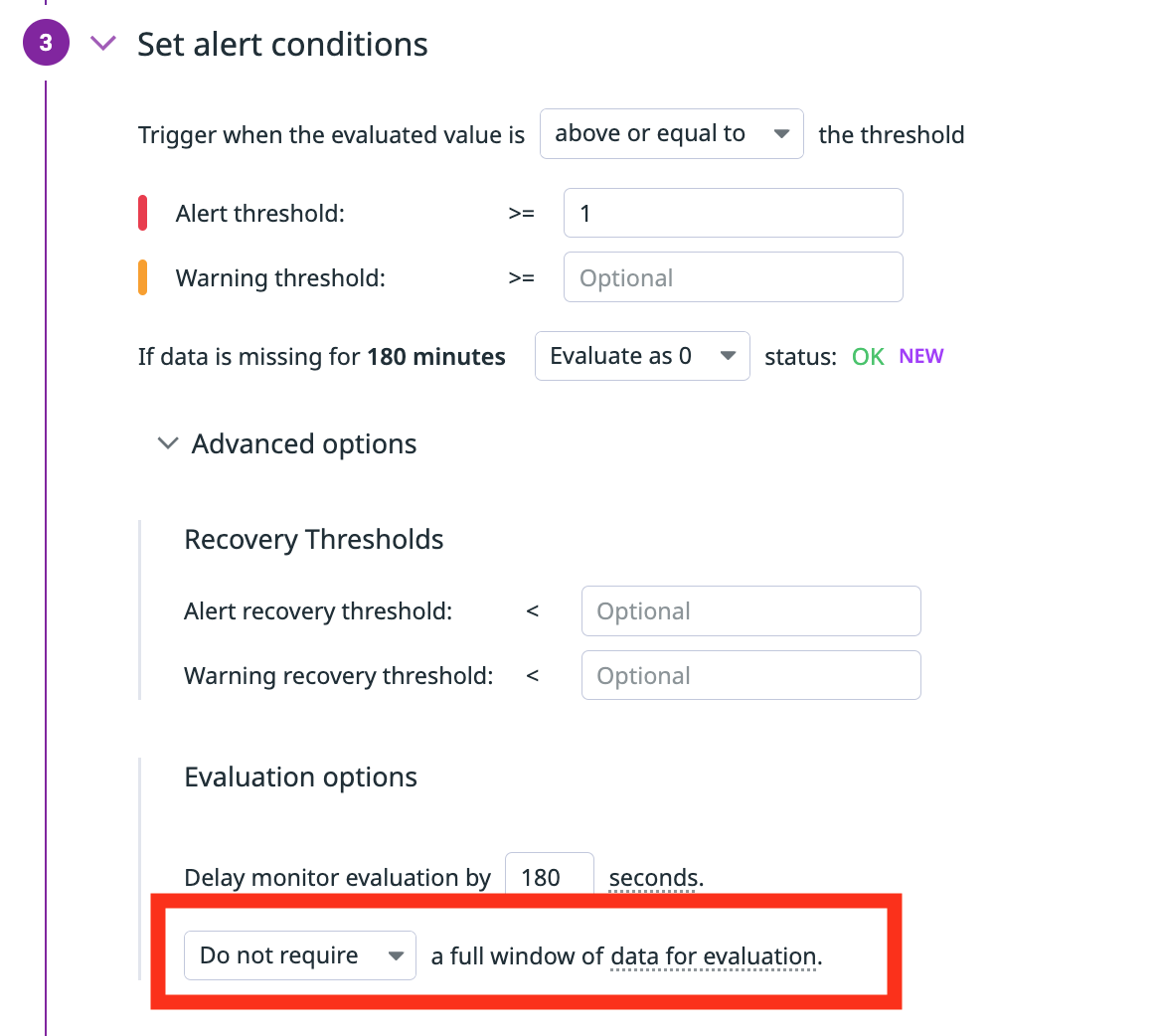Click the Warning recovery threshold field
Viewport: 1159px width, 1036px height.
(x=750, y=675)
